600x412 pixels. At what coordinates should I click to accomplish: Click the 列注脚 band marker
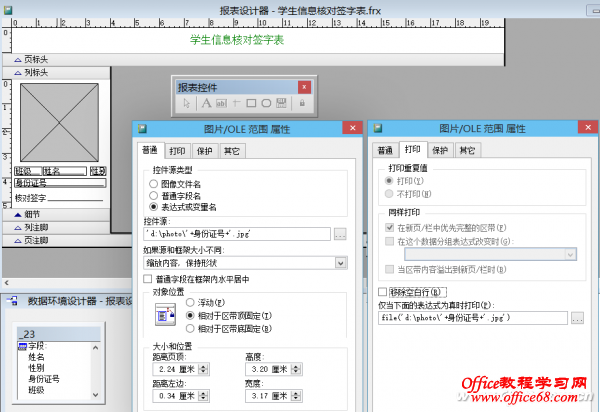pyautogui.click(x=18, y=228)
